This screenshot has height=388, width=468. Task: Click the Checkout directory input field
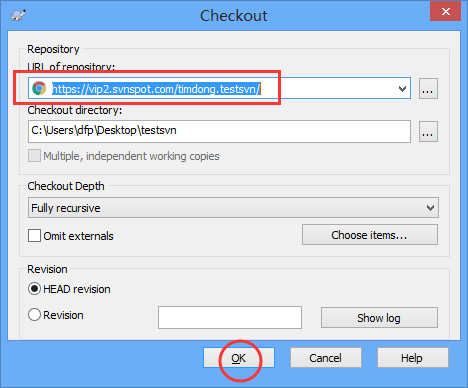pos(219,131)
